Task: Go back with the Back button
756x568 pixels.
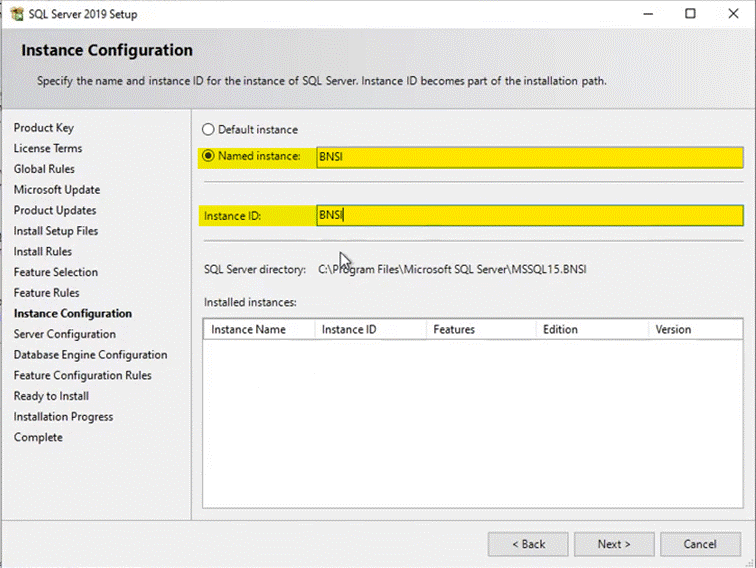Action: tap(528, 544)
